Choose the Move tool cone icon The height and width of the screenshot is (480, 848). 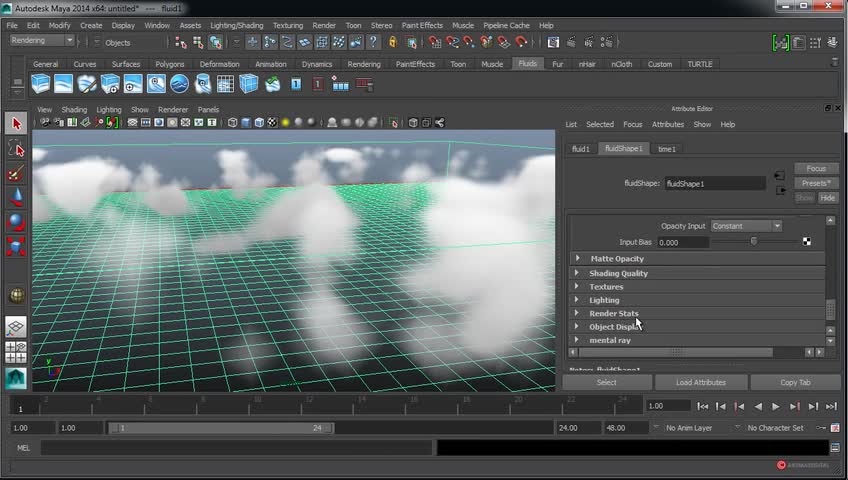[x=16, y=198]
